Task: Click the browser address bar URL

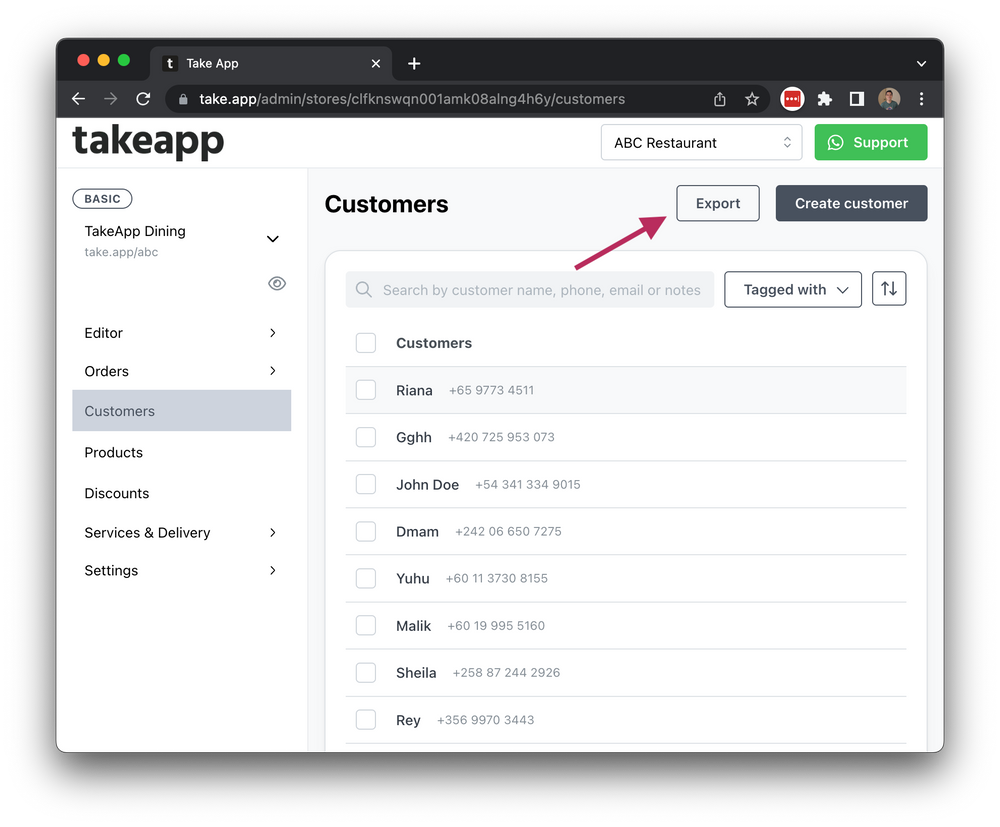Action: (412, 99)
